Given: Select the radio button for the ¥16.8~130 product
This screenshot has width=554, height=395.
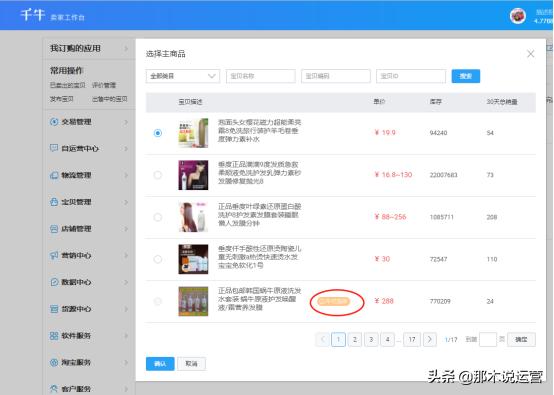Looking at the screenshot, I should point(158,175).
